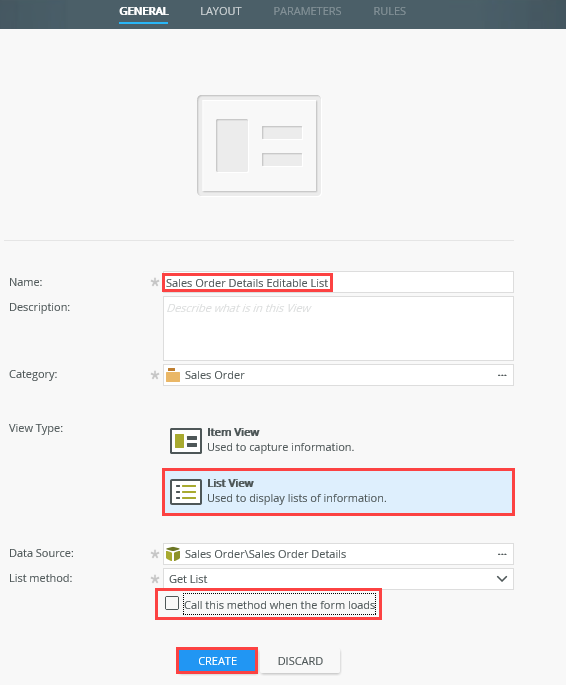Open the Parameters tab
Image resolution: width=566 pixels, height=685 pixels.
(307, 11)
